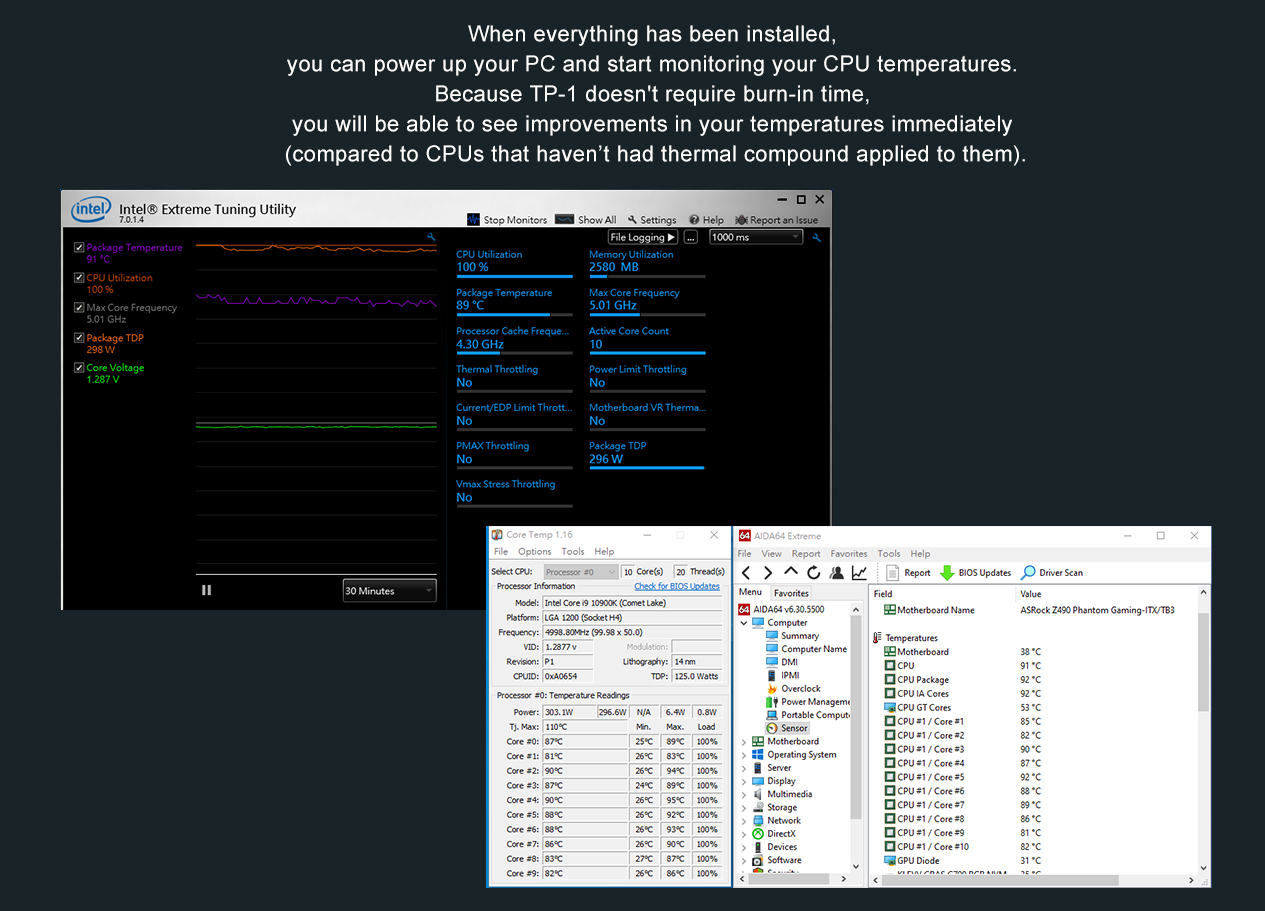Screen dimensions: 1265x911
Task: Select Summary in AIDA64 tree
Action: pos(792,636)
